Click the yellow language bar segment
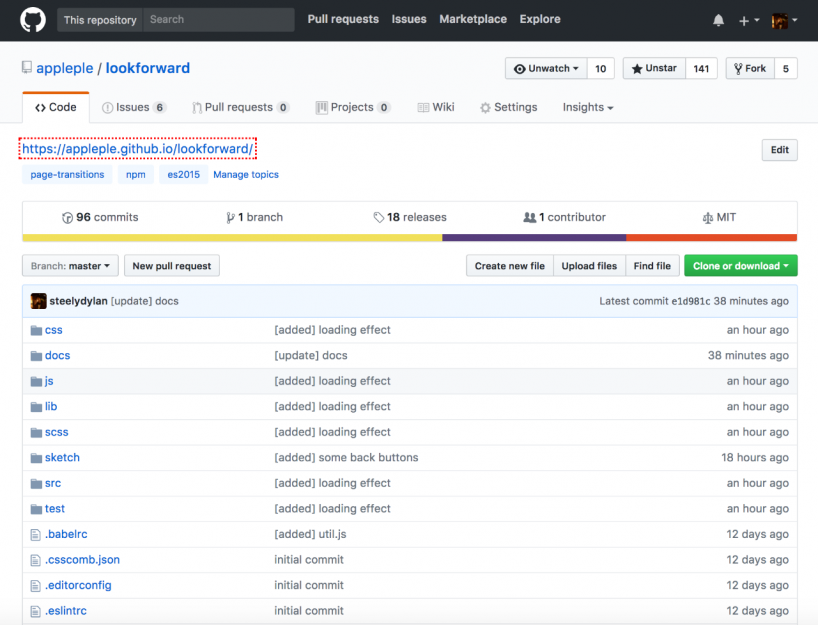 tap(232, 238)
